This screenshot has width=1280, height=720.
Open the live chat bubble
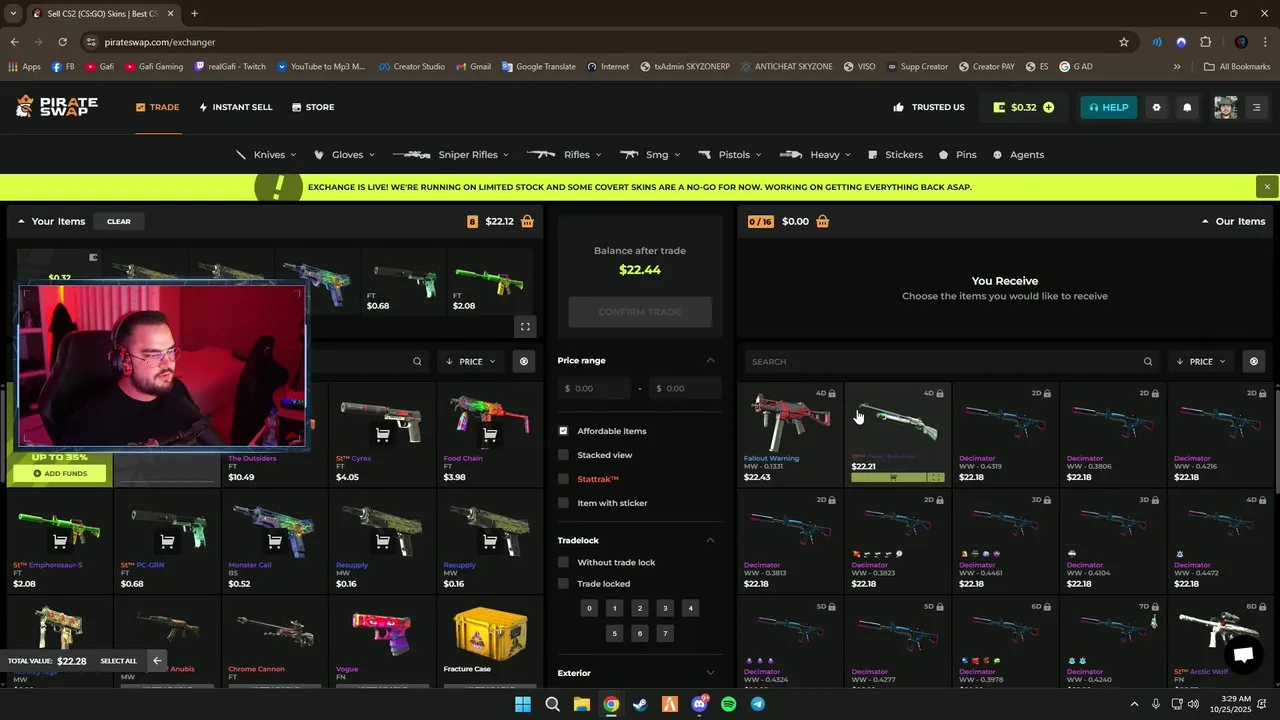(x=1243, y=655)
